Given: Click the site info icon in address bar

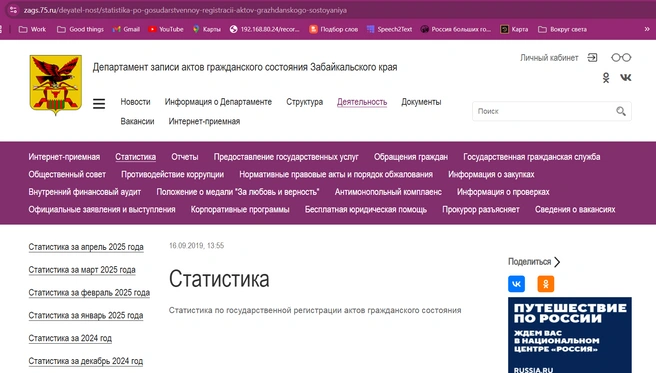Looking at the screenshot, I should 13,10.
